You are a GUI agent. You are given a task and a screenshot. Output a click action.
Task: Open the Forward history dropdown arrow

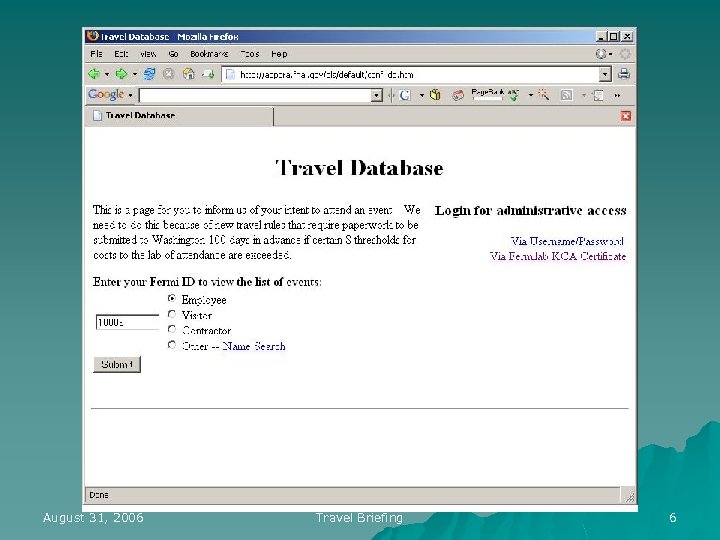coord(135,74)
